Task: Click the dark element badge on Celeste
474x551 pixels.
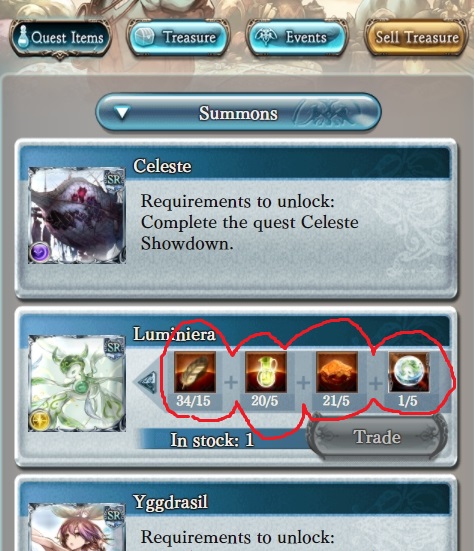Action: tap(39, 252)
